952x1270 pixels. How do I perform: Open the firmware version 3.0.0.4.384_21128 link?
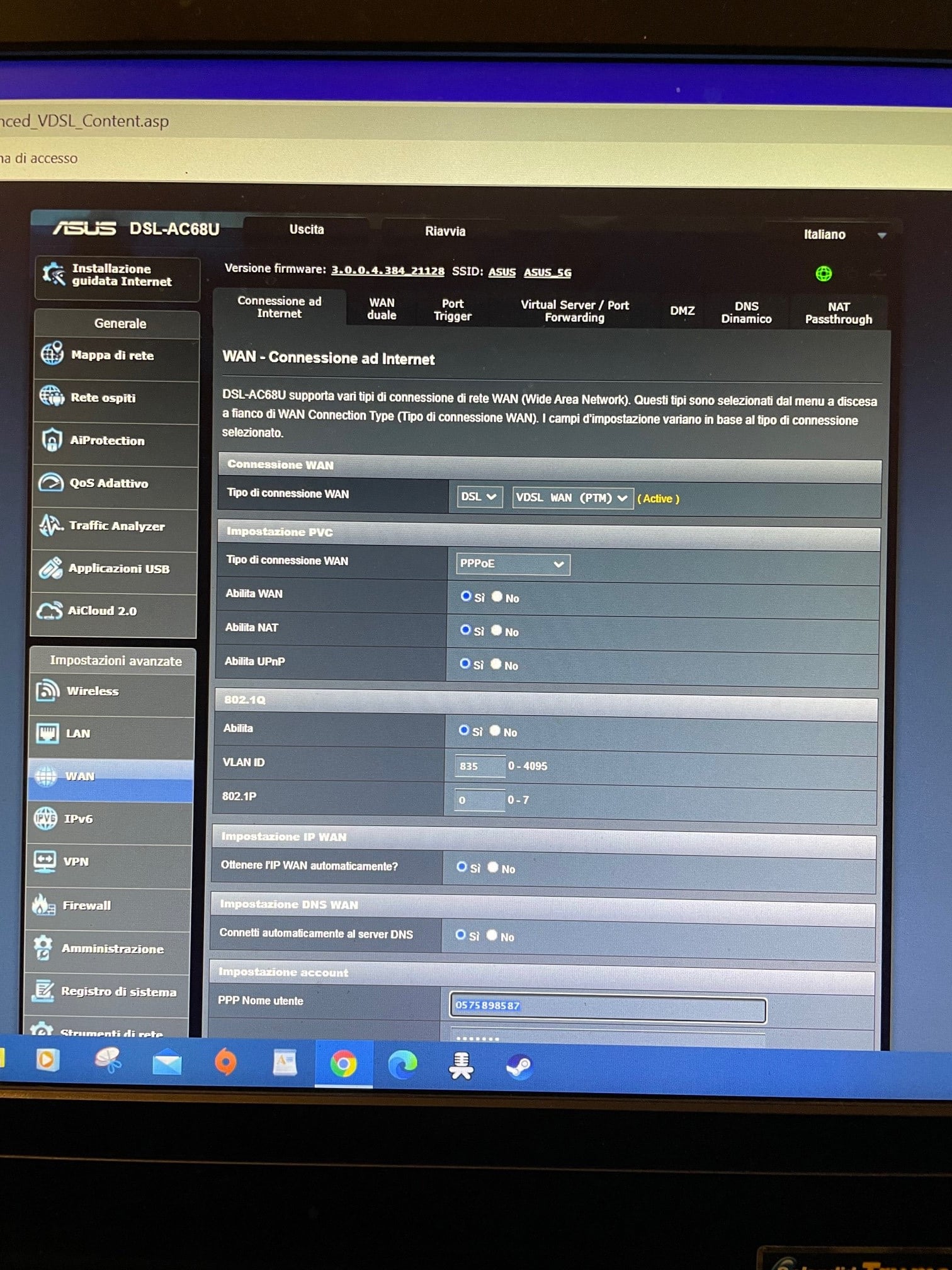coord(388,271)
